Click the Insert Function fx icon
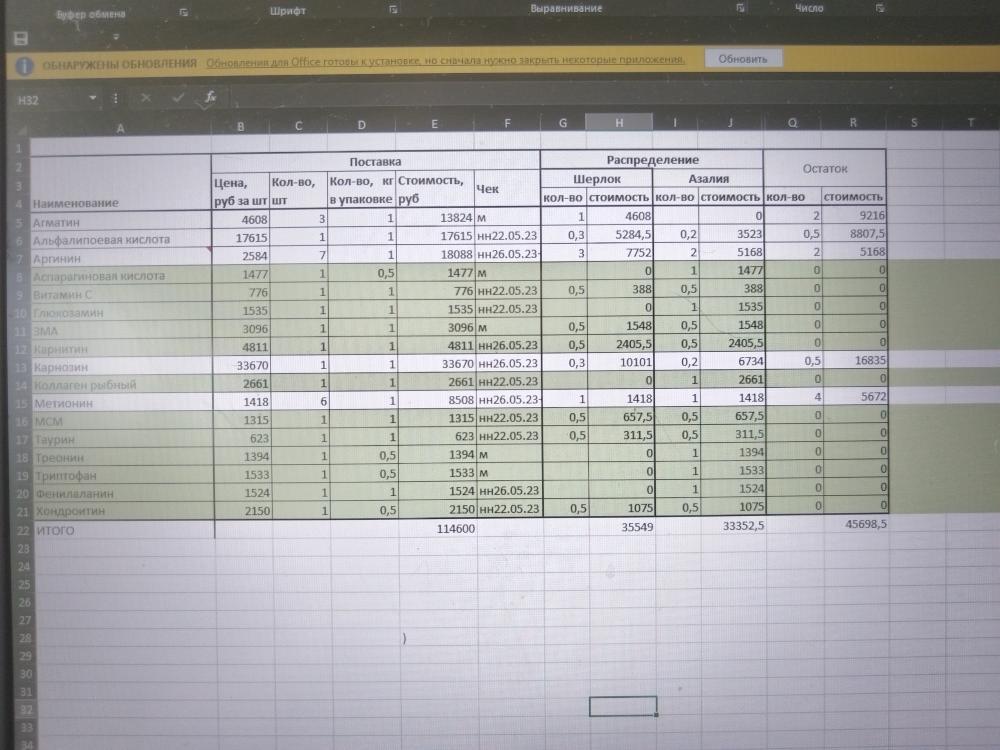 210,98
